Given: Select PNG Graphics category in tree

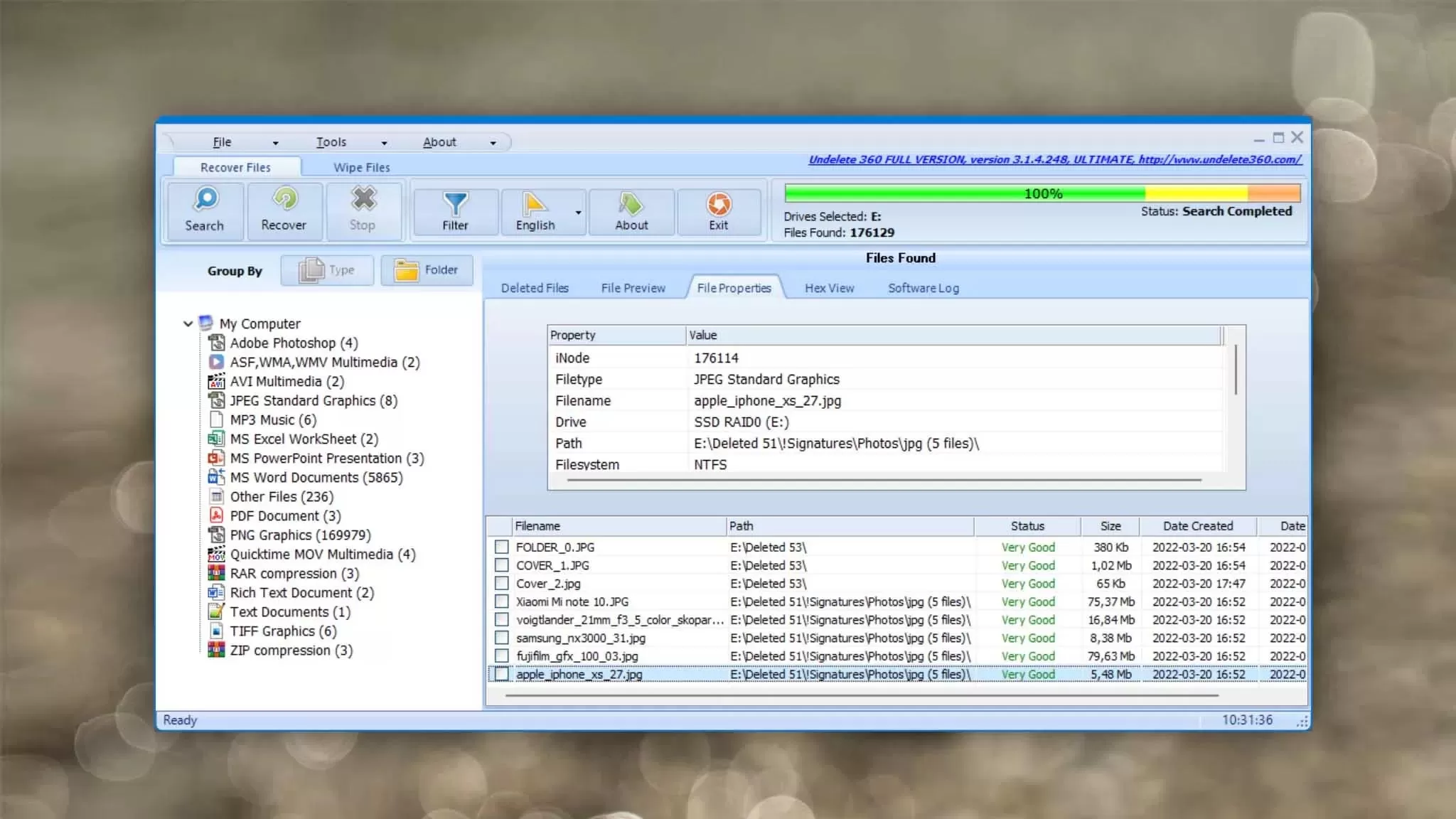Looking at the screenshot, I should tap(299, 535).
